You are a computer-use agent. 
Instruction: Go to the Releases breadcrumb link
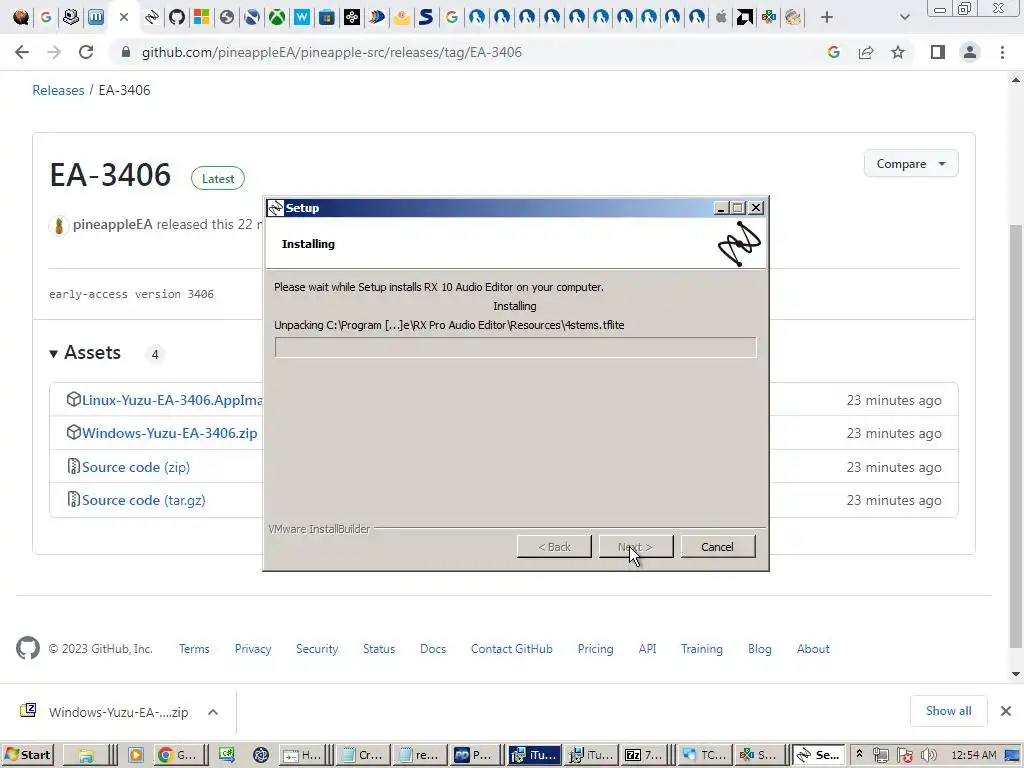58,90
